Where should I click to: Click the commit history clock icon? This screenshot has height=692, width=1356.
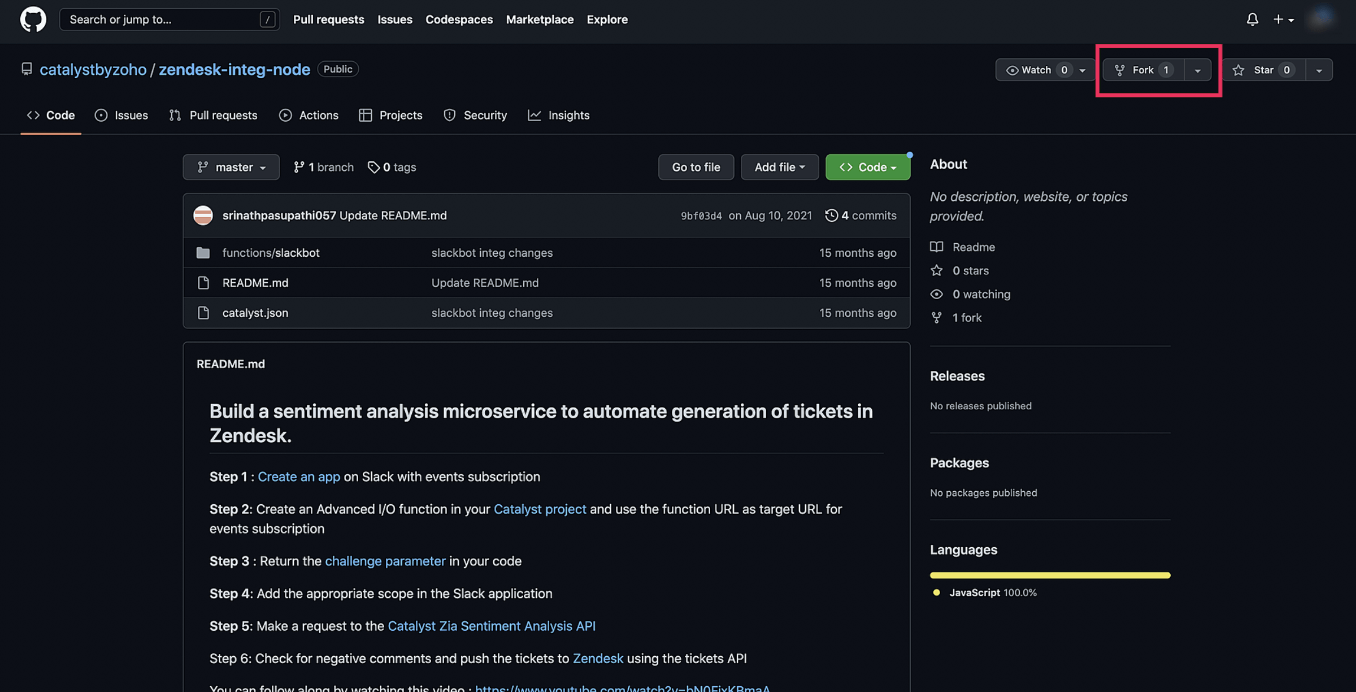coord(831,215)
